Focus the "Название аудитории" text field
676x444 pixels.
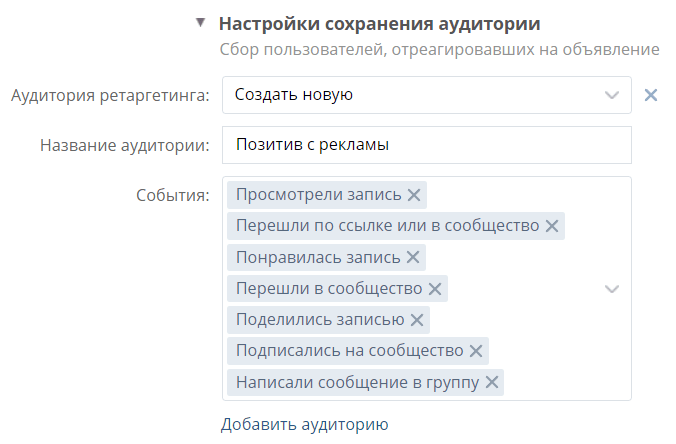[x=427, y=145]
